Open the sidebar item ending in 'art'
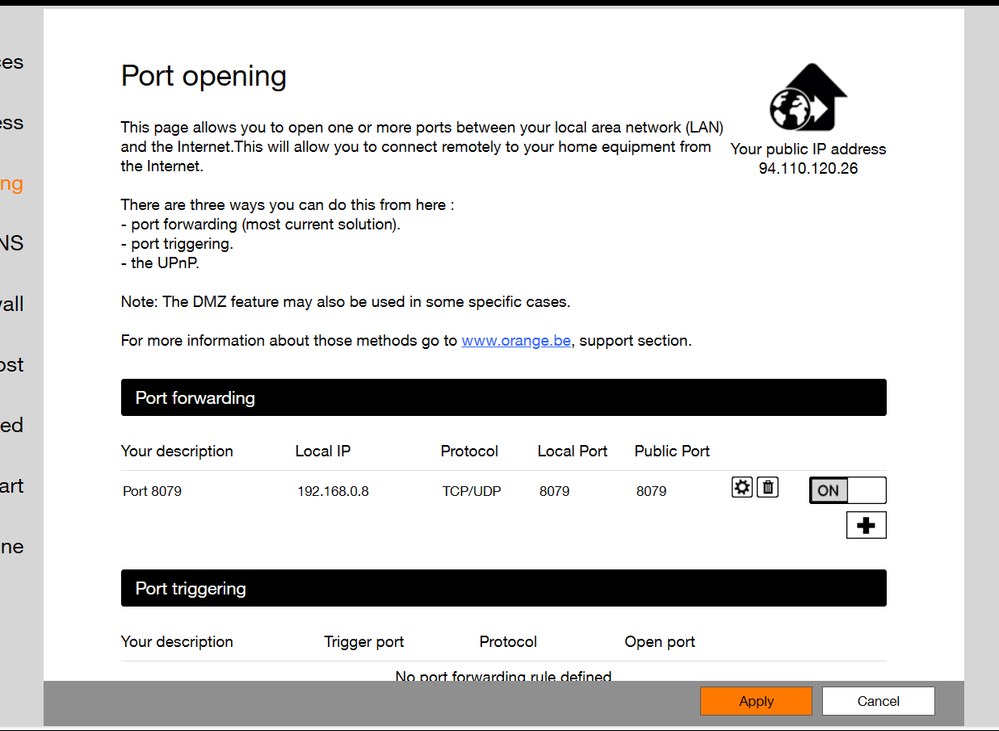Image resolution: width=999 pixels, height=731 pixels. point(11,486)
